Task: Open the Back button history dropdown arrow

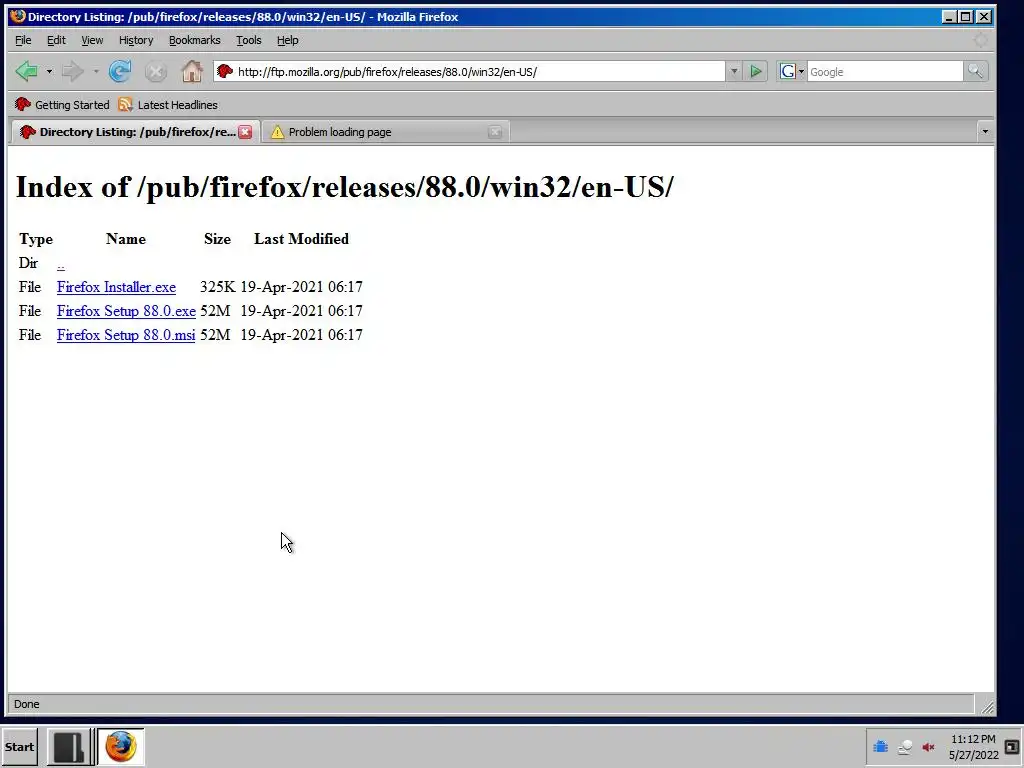Action: tap(49, 71)
